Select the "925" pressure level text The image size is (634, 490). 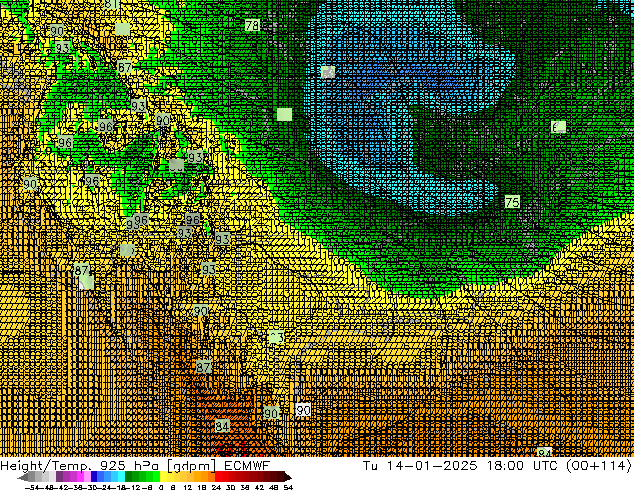(x=112, y=466)
